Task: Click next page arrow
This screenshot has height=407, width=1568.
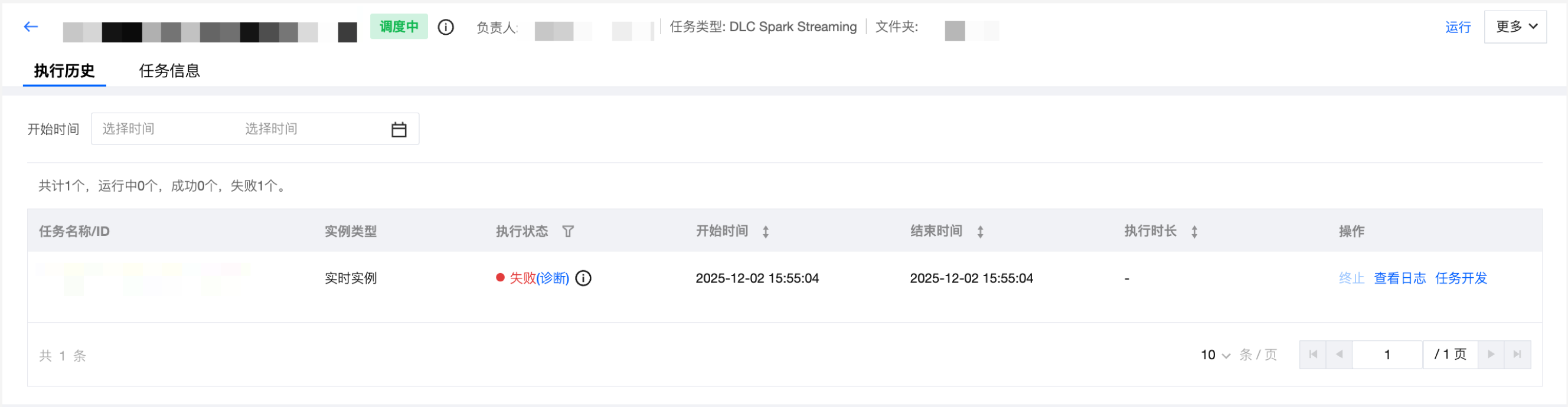Action: click(x=1491, y=355)
